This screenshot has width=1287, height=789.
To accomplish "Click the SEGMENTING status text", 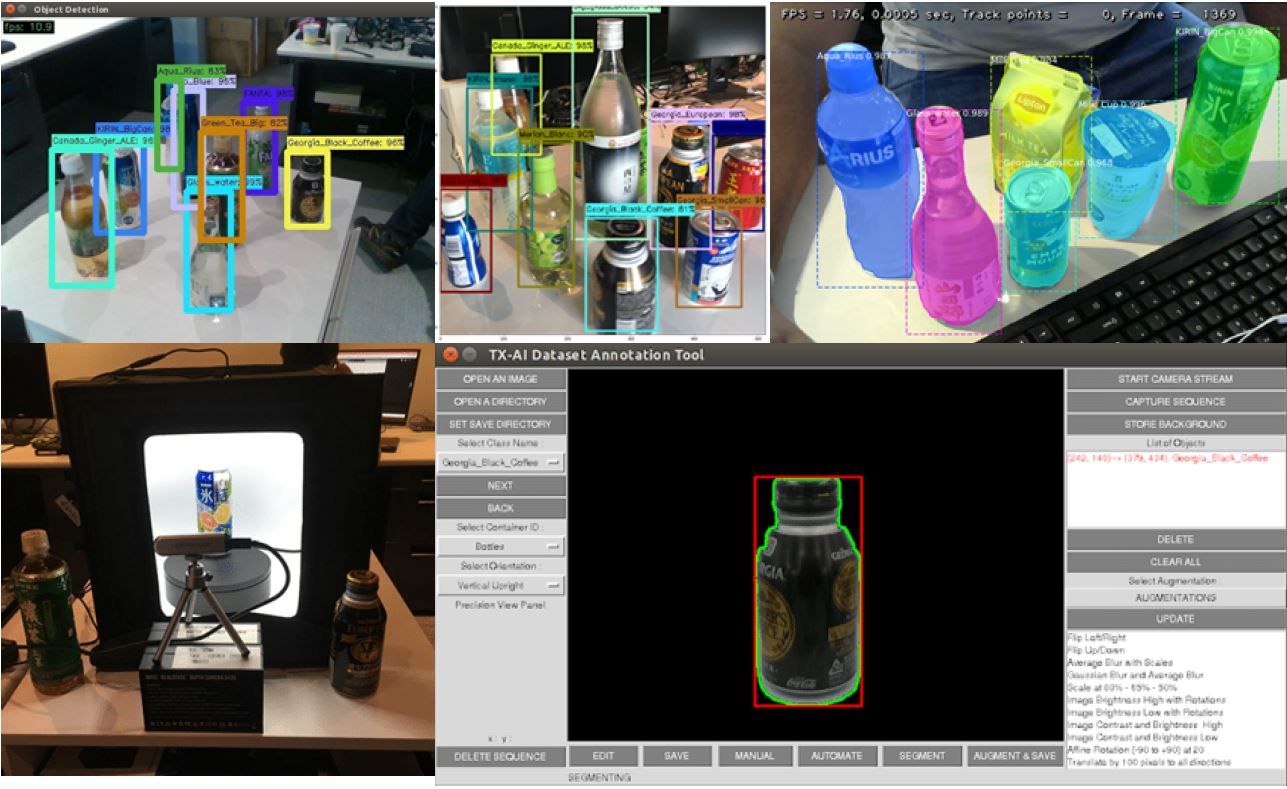I will point(600,777).
